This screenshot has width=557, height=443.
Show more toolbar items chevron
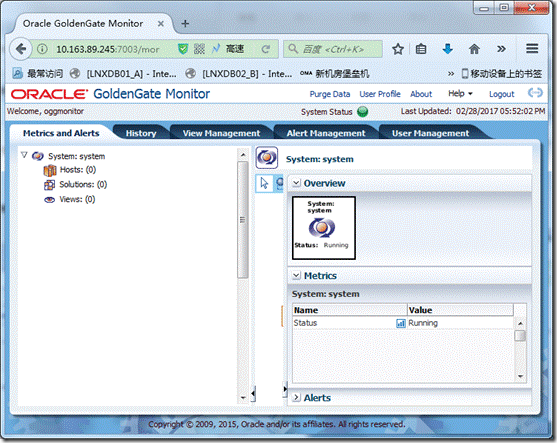(x=501, y=49)
